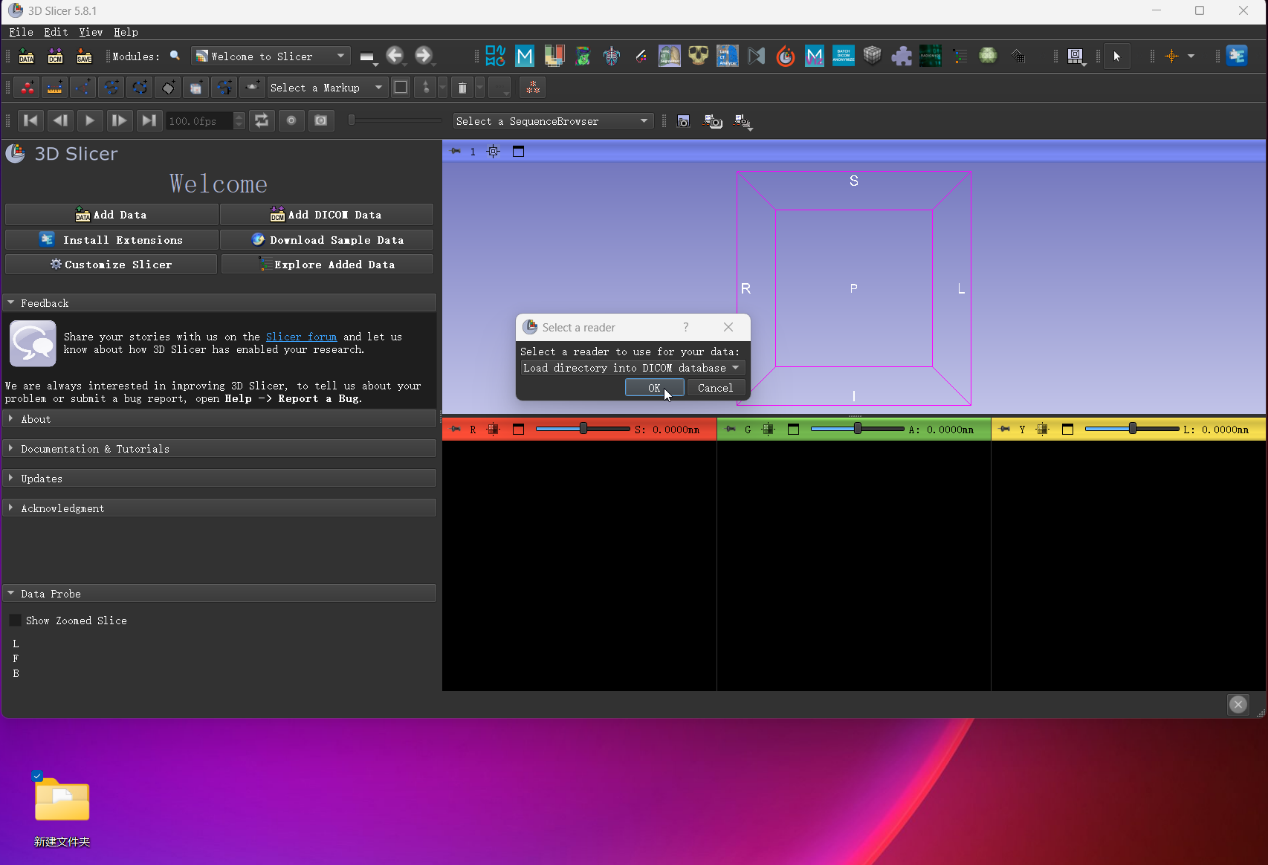Toggle slice link icon in yellow slice bar
This screenshot has width=1268, height=865.
point(1042,430)
